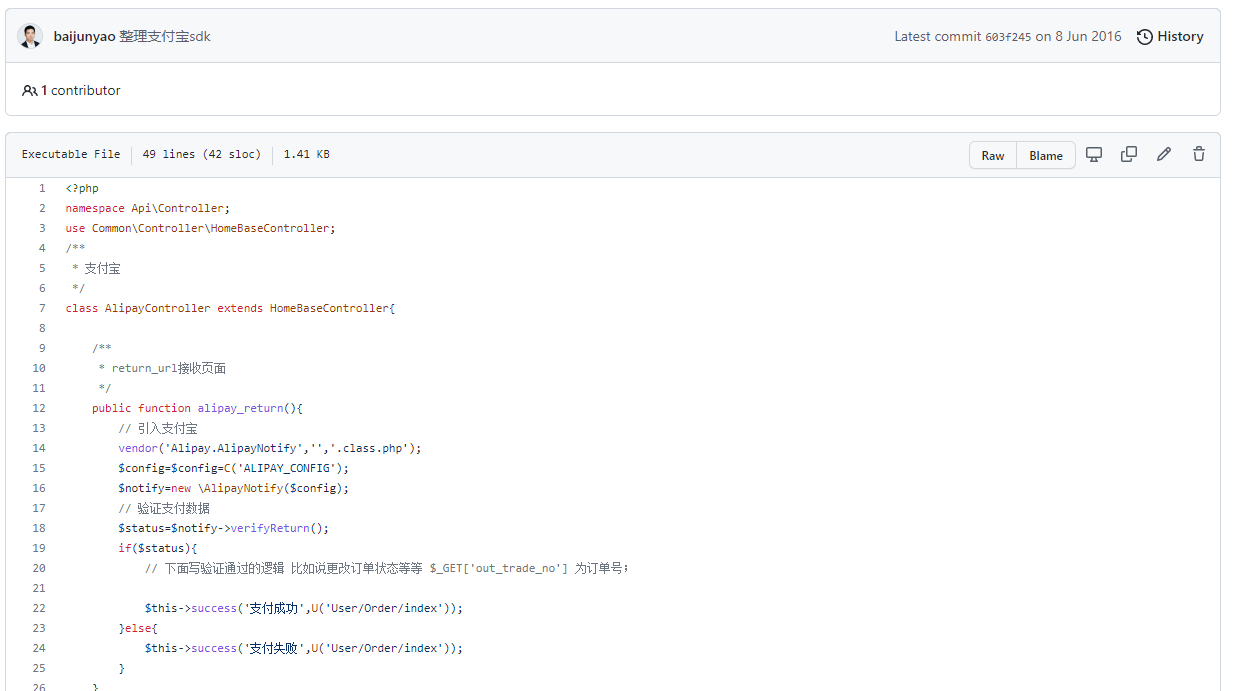
Task: Click the 'class AlipayController extends' line
Action: tap(231, 308)
